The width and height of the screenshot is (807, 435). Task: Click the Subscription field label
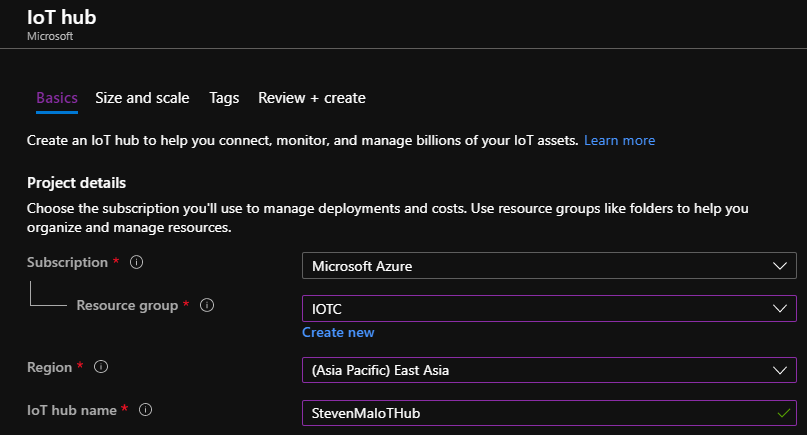tap(67, 263)
